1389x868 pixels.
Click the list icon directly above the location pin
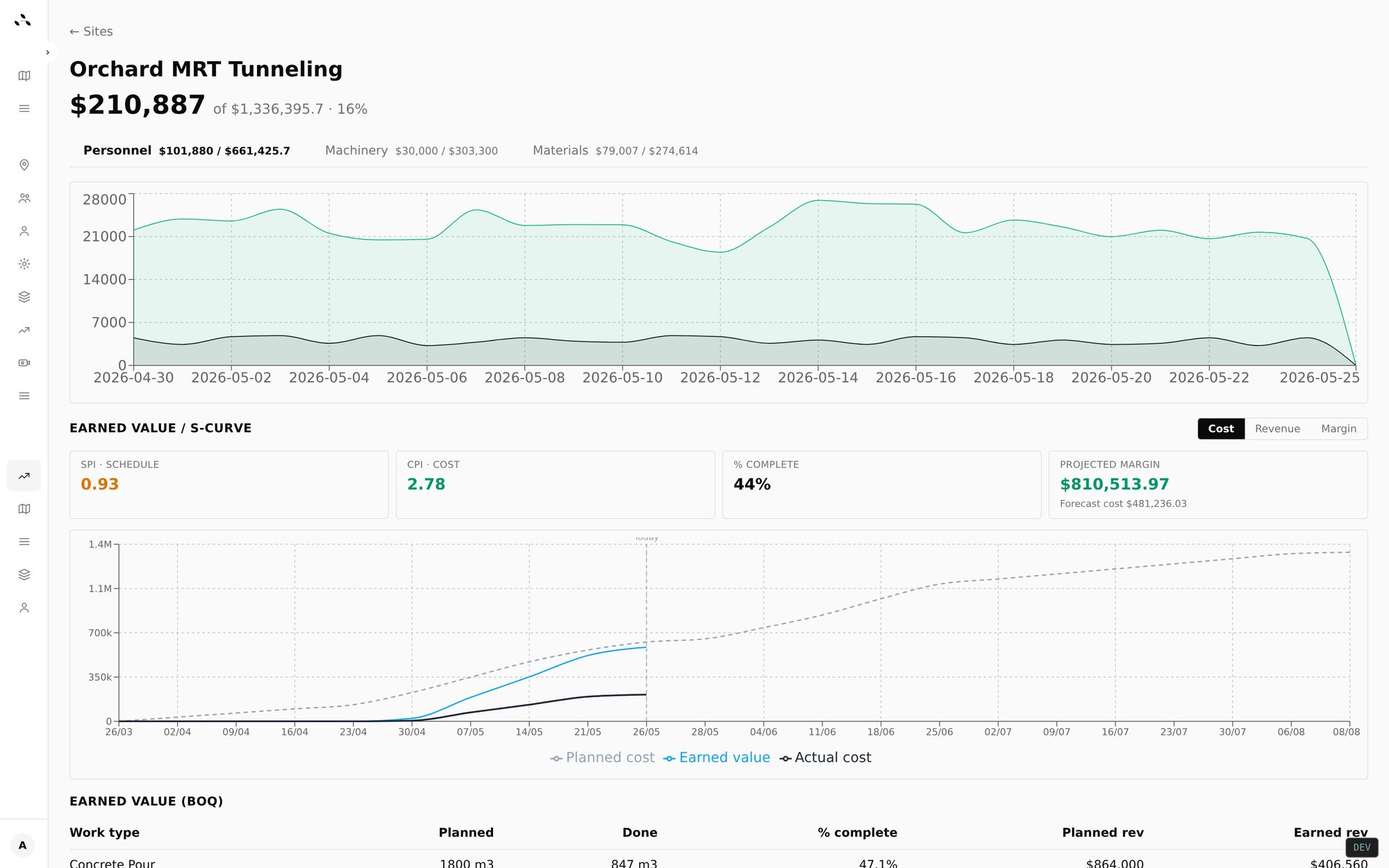pos(24,108)
